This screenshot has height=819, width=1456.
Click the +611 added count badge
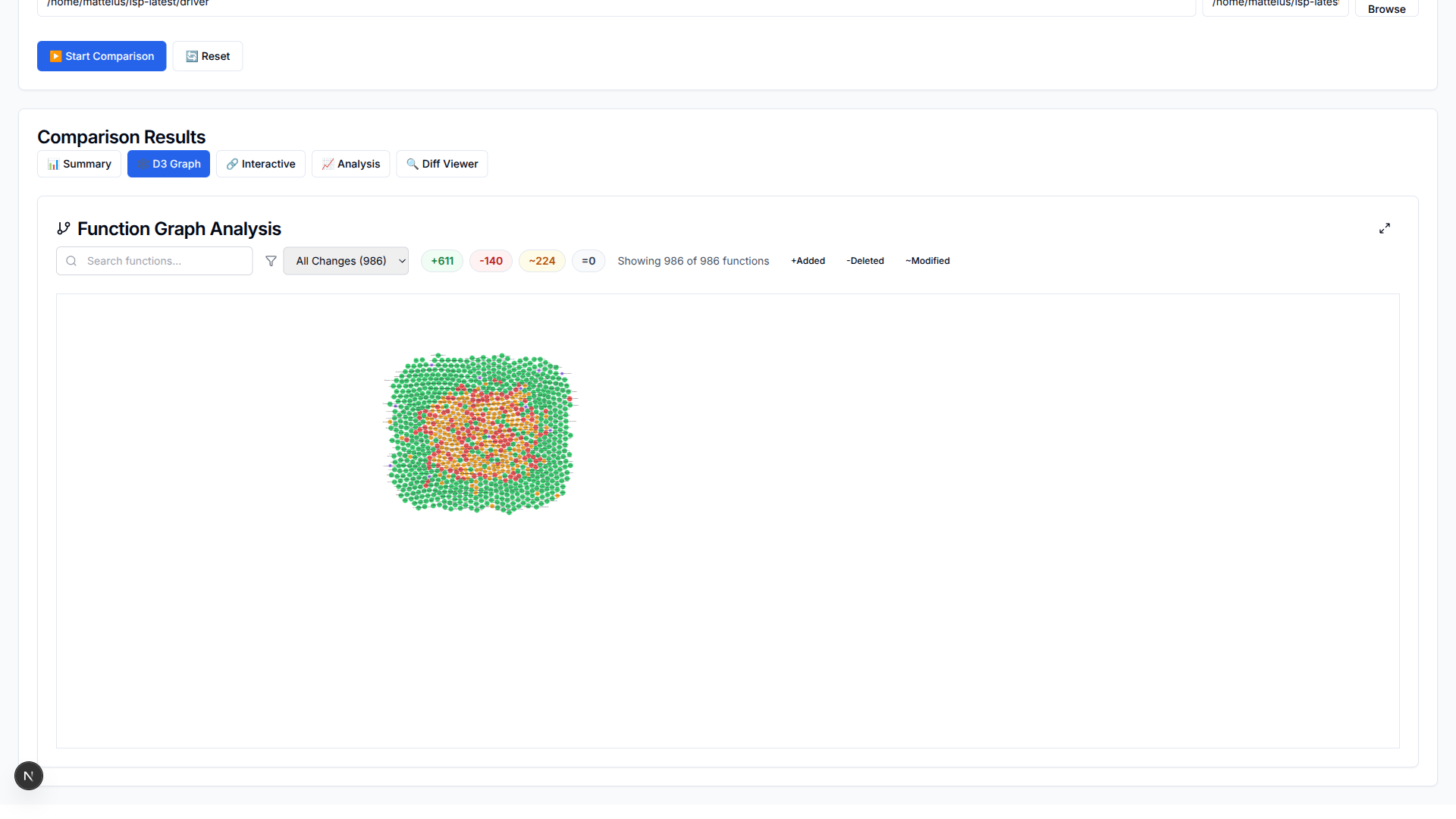[x=442, y=261]
